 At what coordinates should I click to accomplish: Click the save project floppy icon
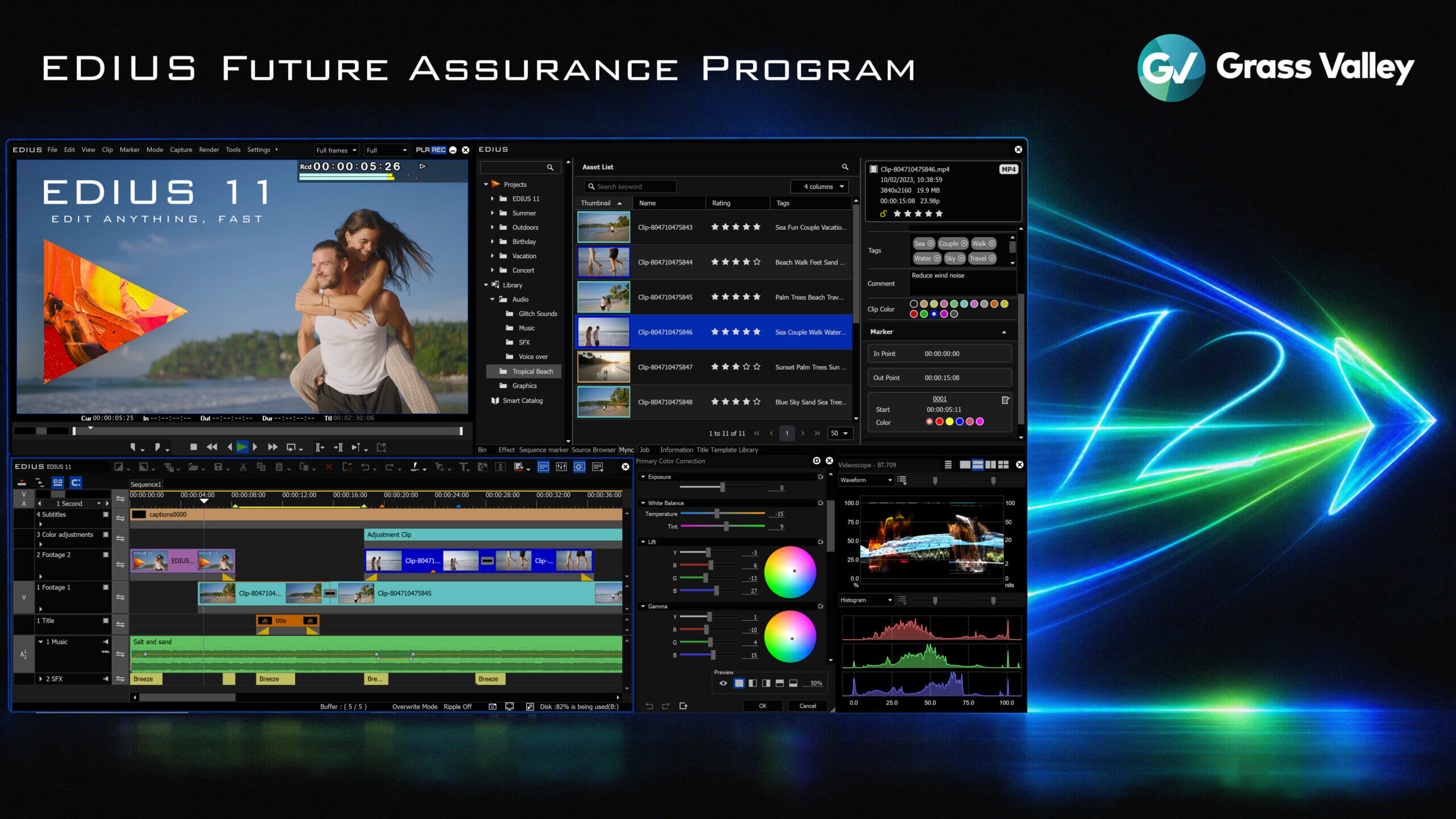click(x=218, y=467)
